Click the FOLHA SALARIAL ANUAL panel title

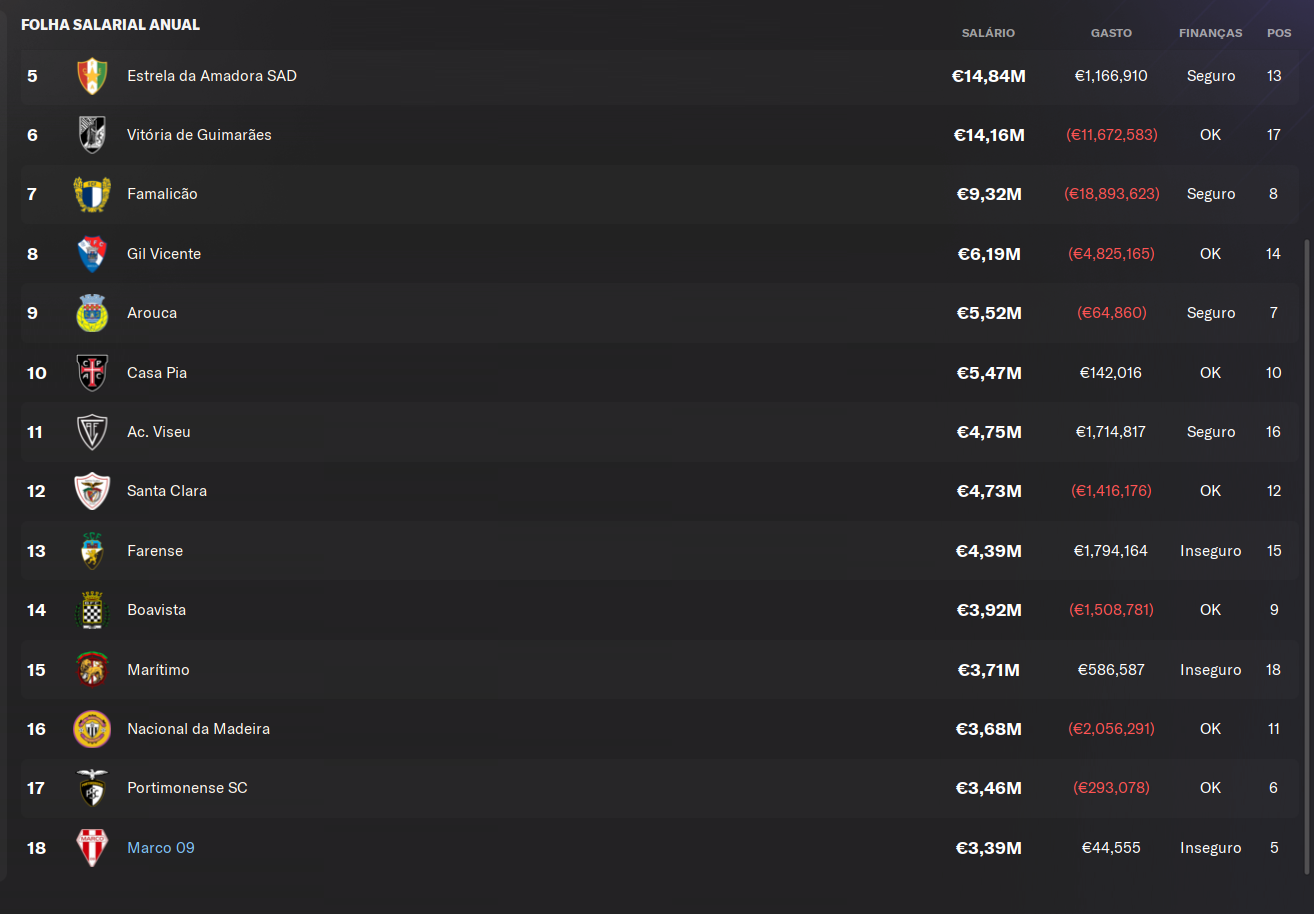pos(110,25)
